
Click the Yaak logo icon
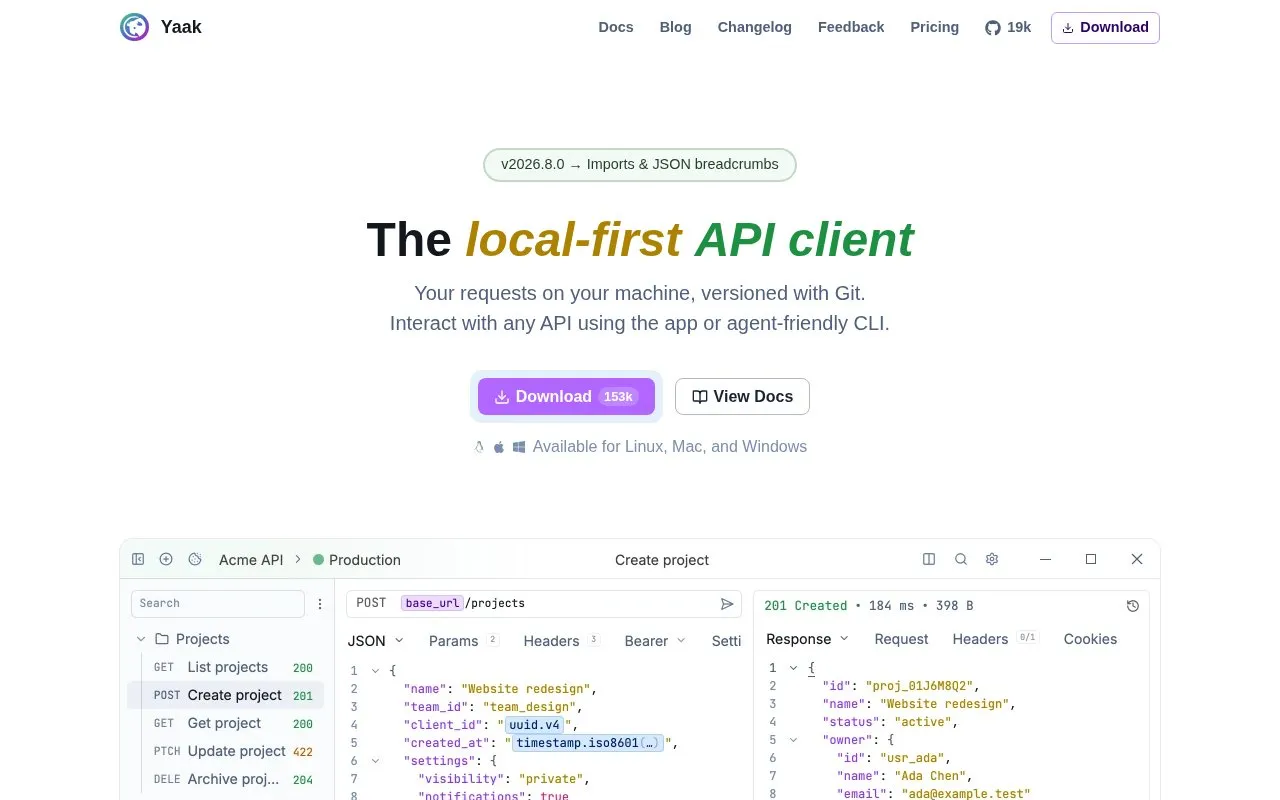134,27
